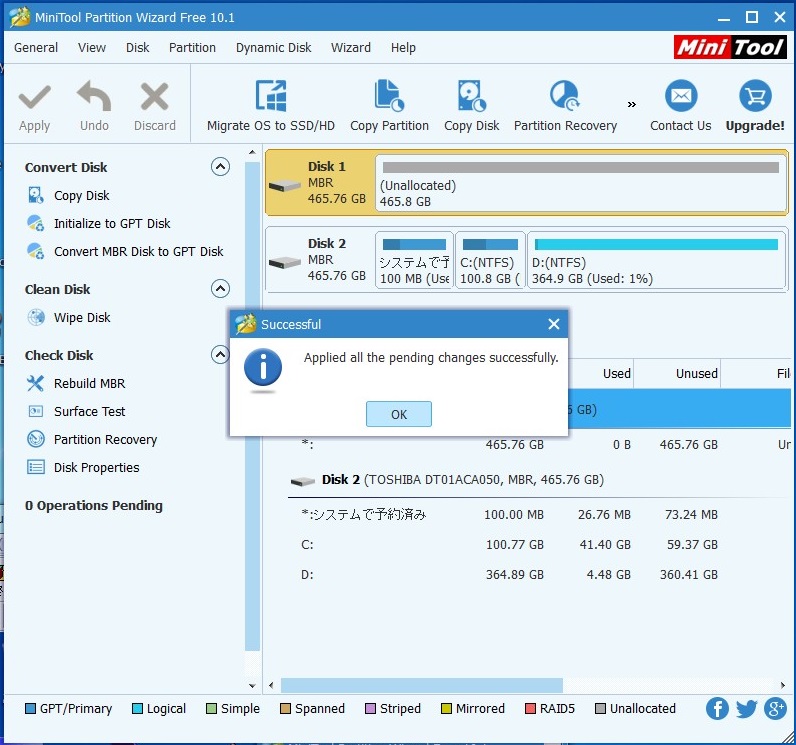
Task: Click the Unallocated legend color swatch
Action: pyautogui.click(x=600, y=708)
